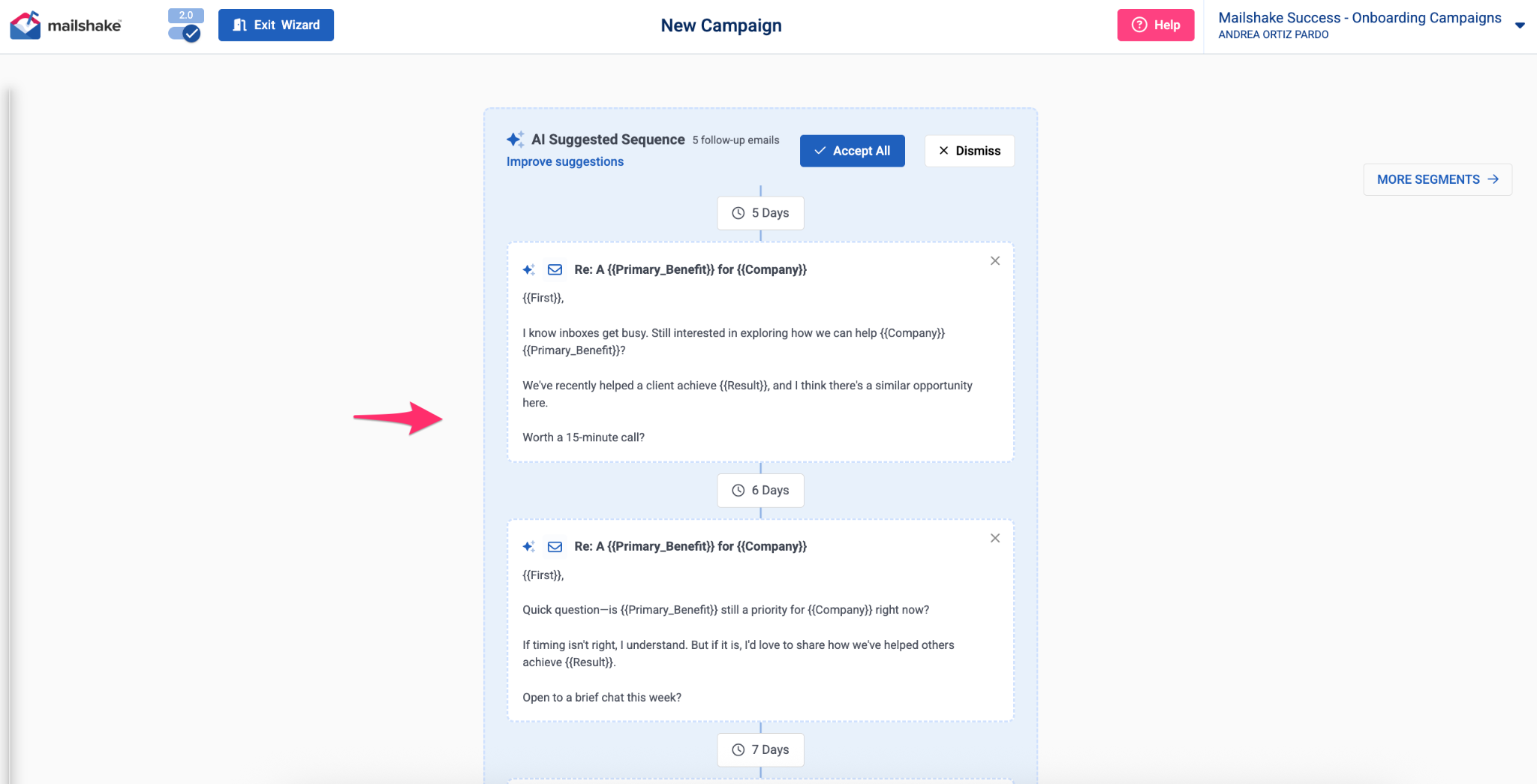Click the checkmark icon in Accept All
Image resolution: width=1537 pixels, height=784 pixels.
[x=820, y=151]
